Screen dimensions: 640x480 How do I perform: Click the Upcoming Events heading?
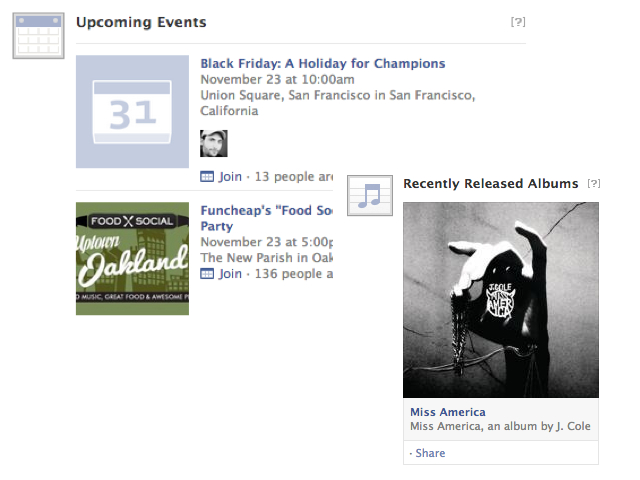point(141,22)
